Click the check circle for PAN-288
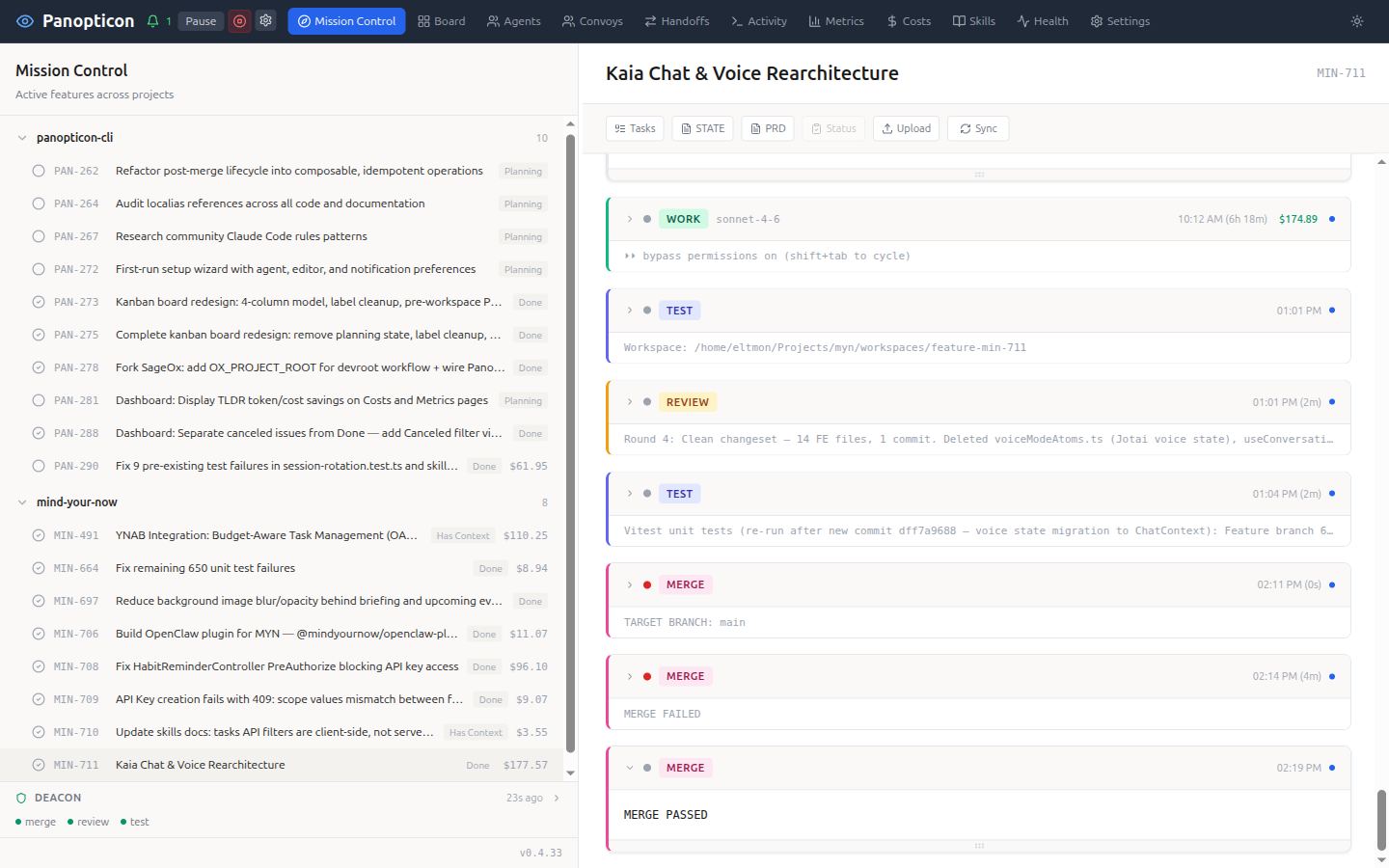The height and width of the screenshot is (868, 1389). pos(39,433)
